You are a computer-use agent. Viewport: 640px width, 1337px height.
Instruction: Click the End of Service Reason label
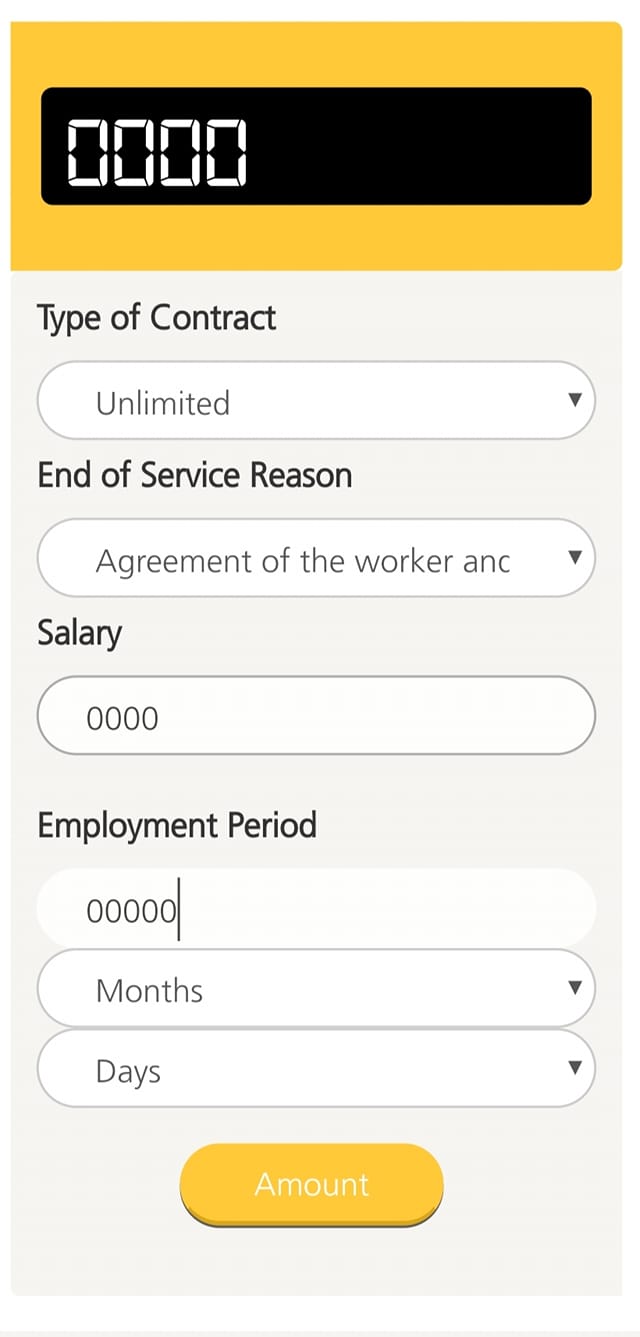coord(194,475)
